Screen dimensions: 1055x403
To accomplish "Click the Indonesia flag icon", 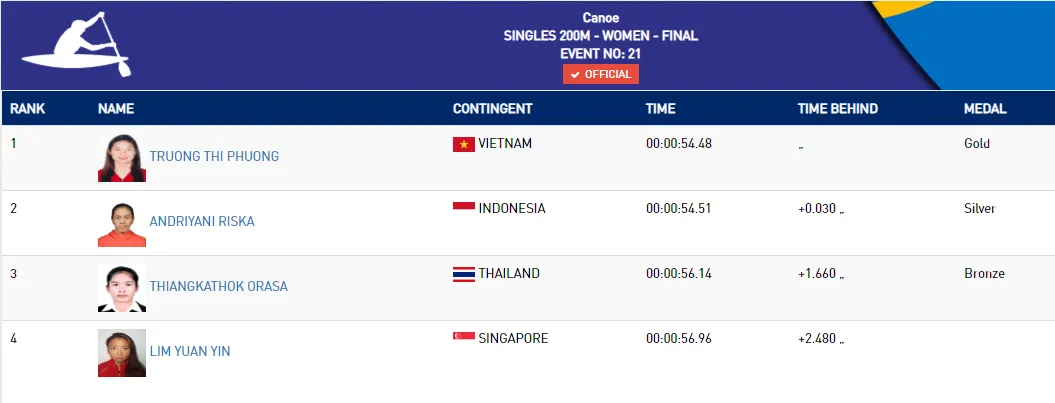I will point(464,209).
